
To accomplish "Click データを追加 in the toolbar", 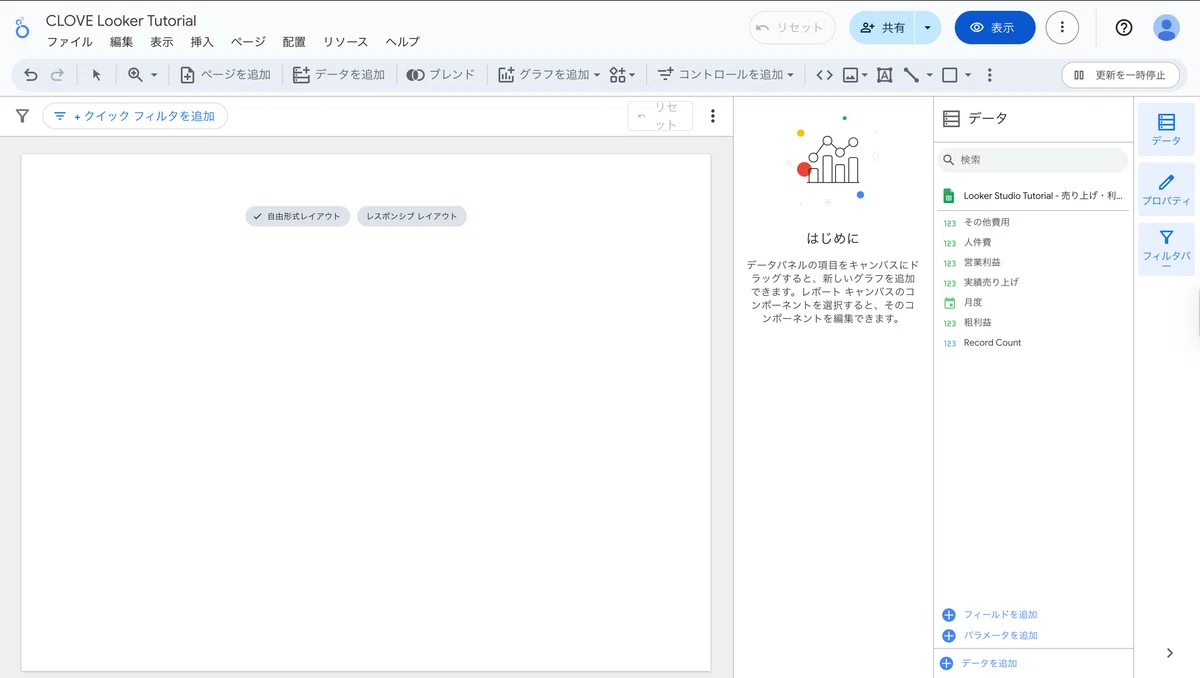I will 339,75.
